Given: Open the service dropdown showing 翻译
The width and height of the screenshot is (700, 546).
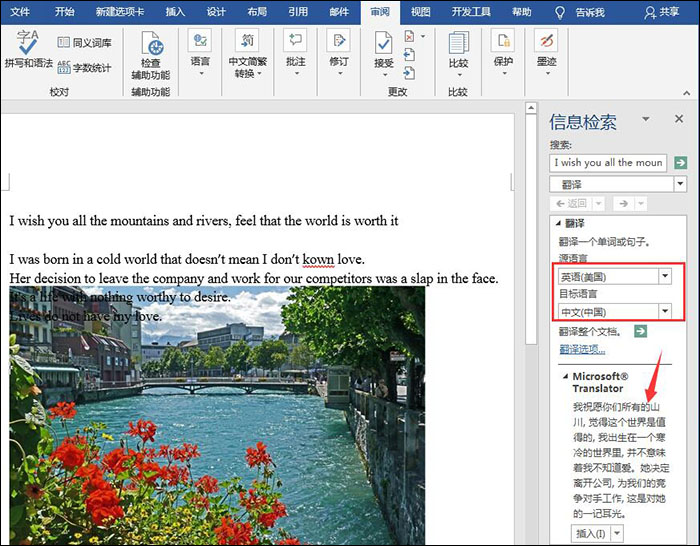Looking at the screenshot, I should coord(680,184).
